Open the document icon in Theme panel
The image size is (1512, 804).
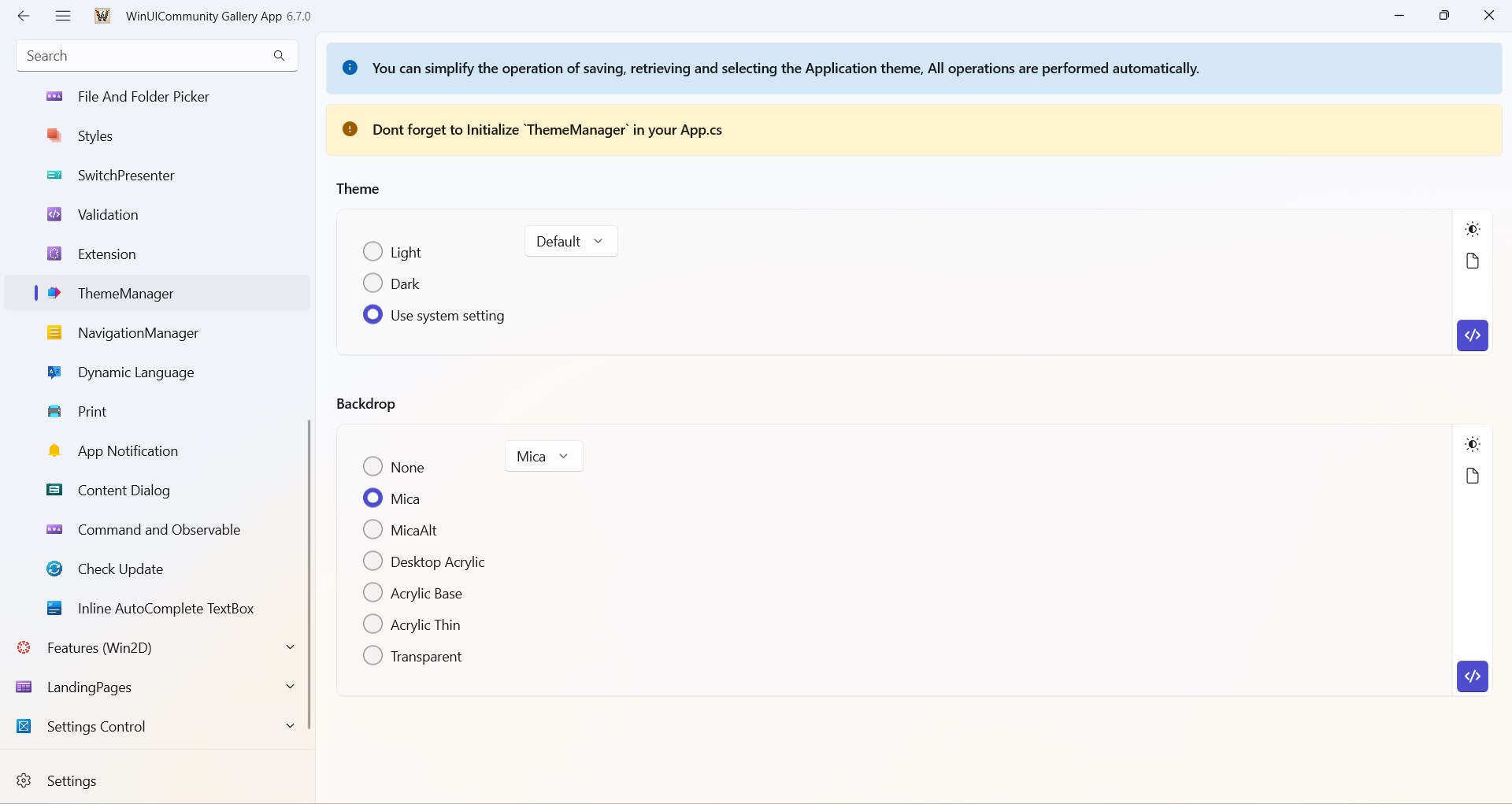tap(1472, 261)
